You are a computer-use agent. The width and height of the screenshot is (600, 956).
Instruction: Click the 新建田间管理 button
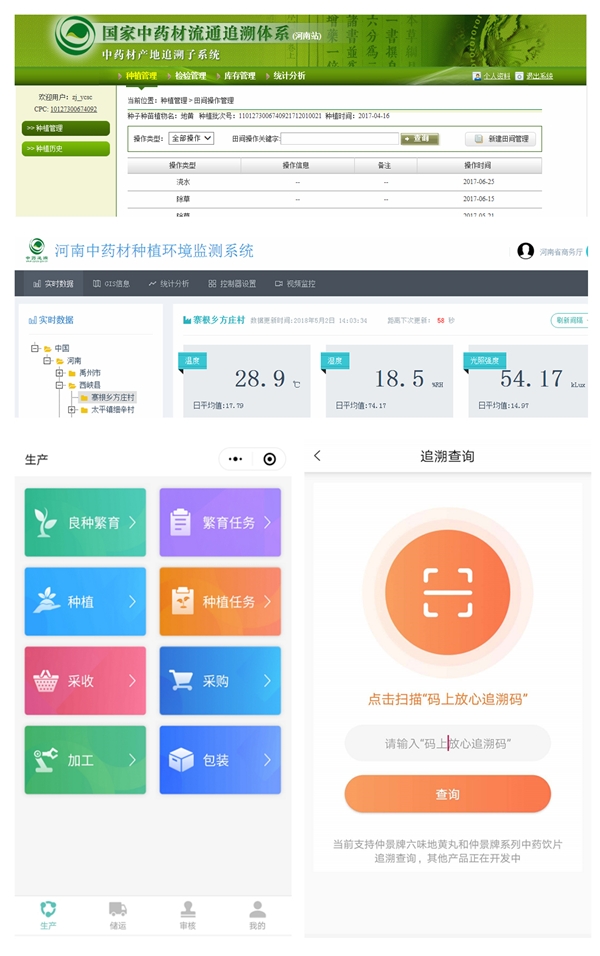[x=501, y=139]
